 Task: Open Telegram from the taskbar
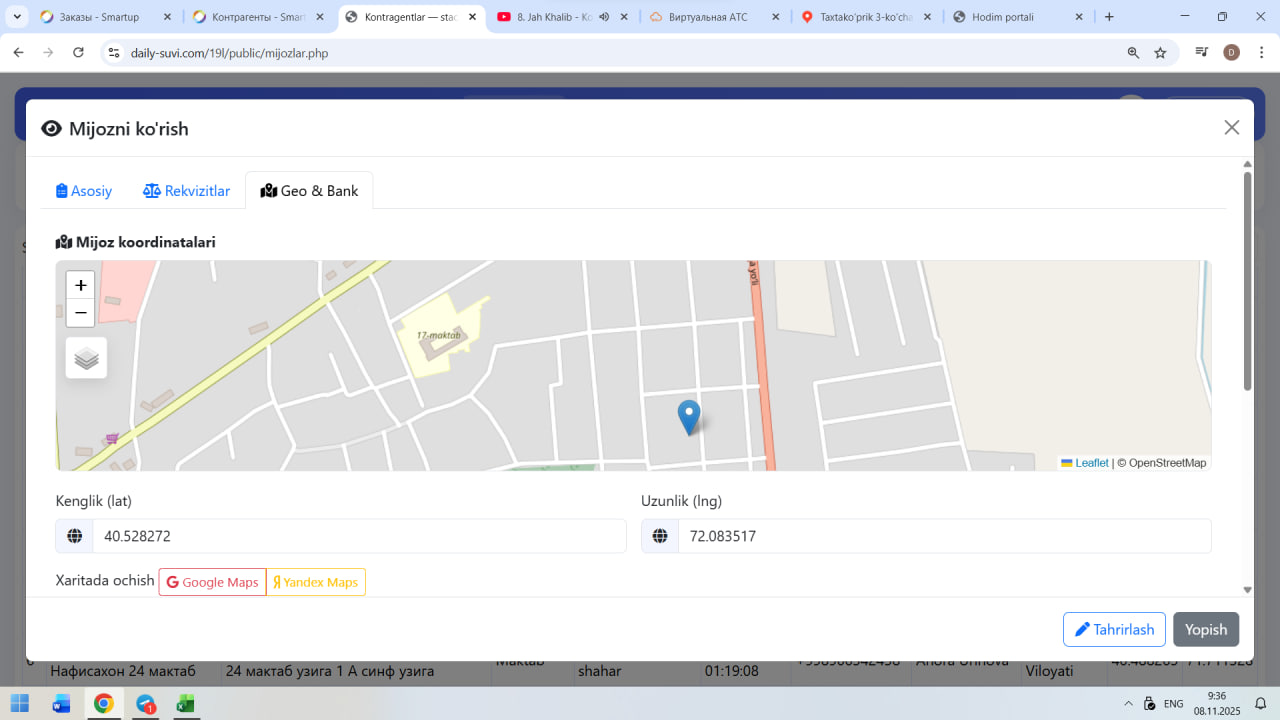(x=146, y=703)
